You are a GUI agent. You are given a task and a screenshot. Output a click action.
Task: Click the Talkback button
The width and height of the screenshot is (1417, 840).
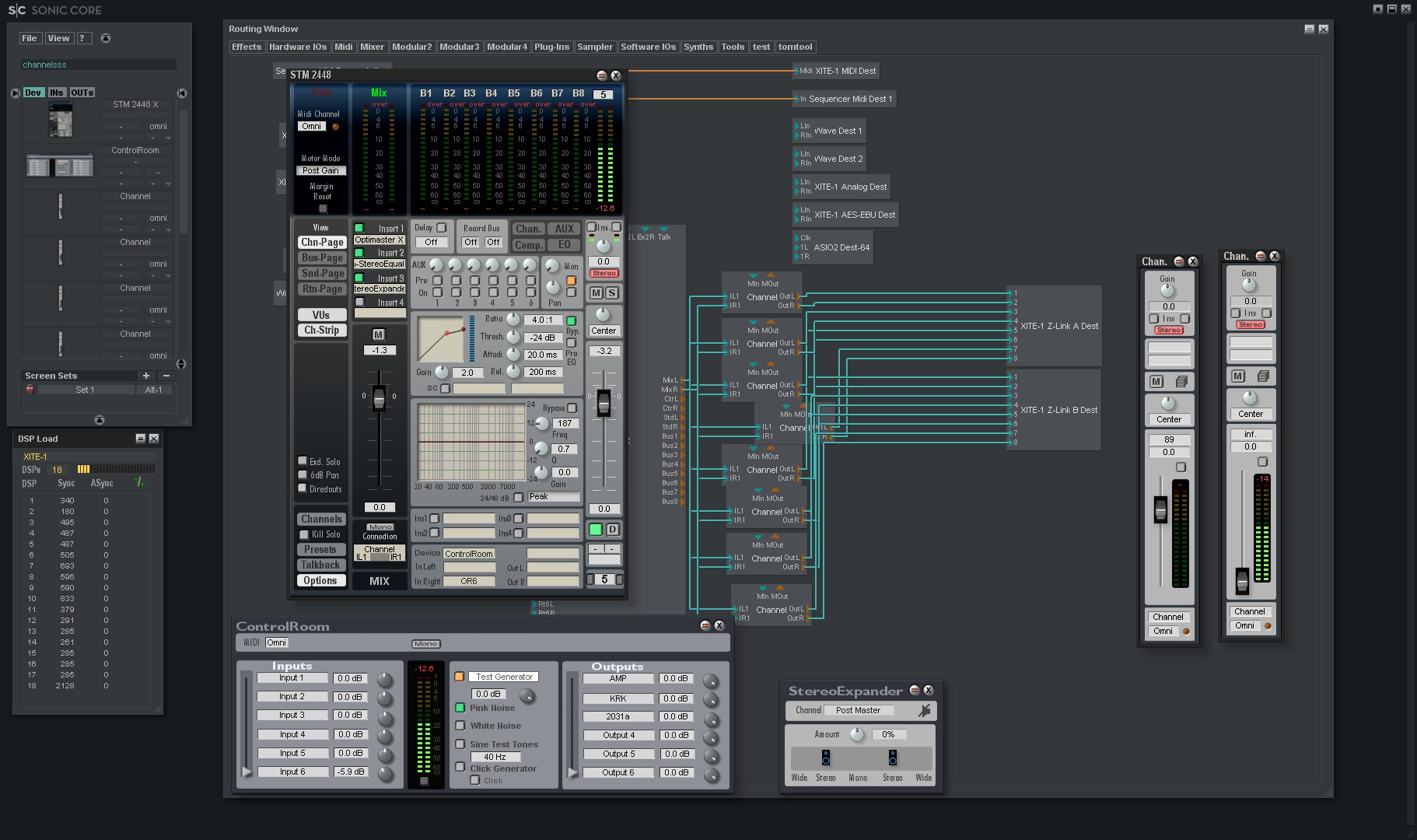[320, 565]
